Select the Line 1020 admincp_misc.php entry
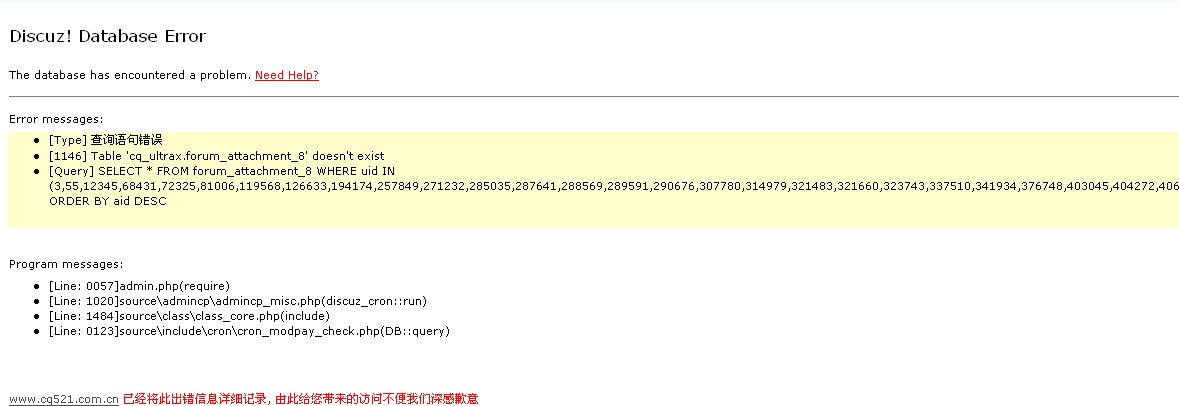The width and height of the screenshot is (1179, 406). click(238, 301)
